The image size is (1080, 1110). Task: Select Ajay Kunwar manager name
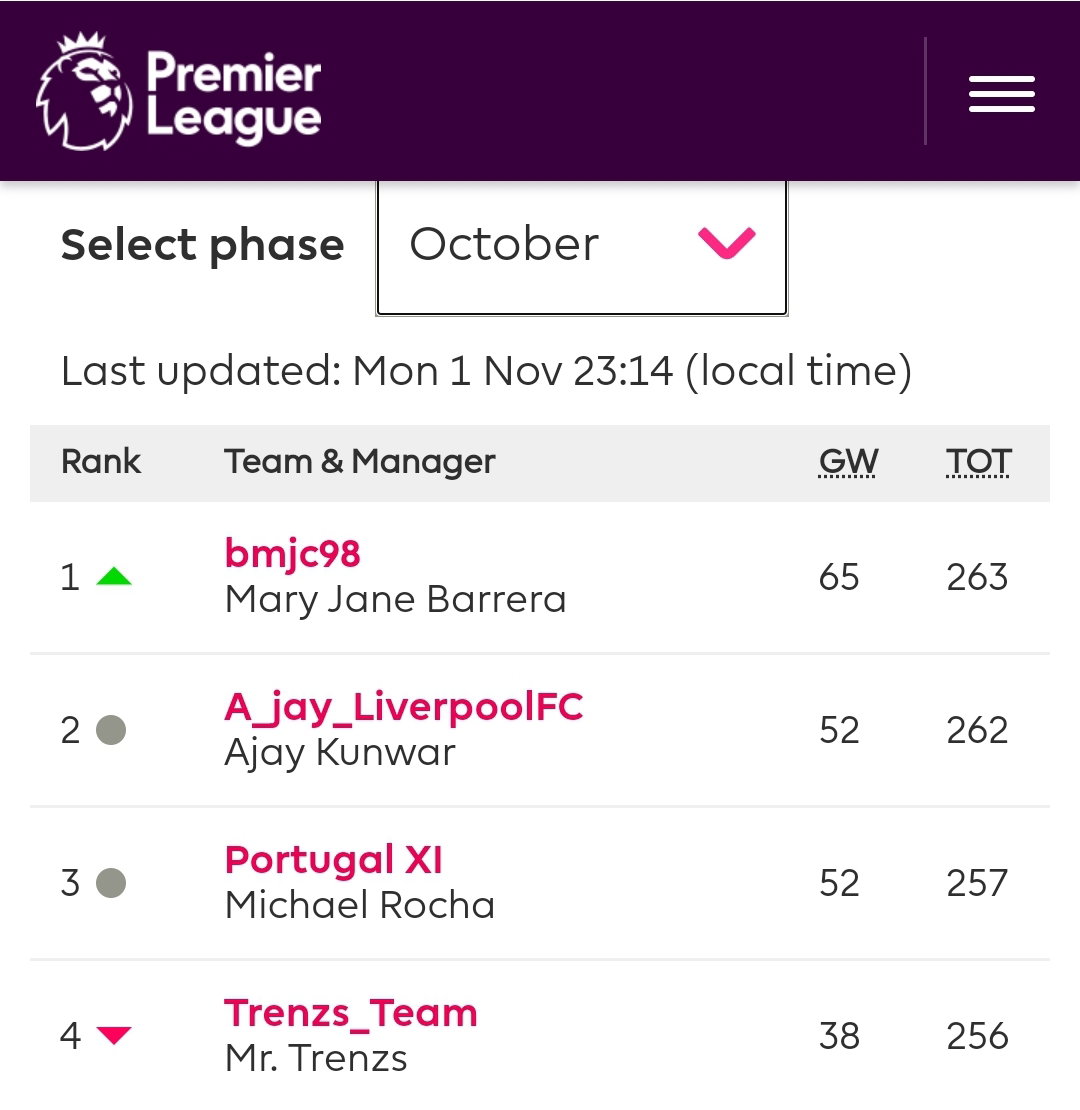click(340, 753)
